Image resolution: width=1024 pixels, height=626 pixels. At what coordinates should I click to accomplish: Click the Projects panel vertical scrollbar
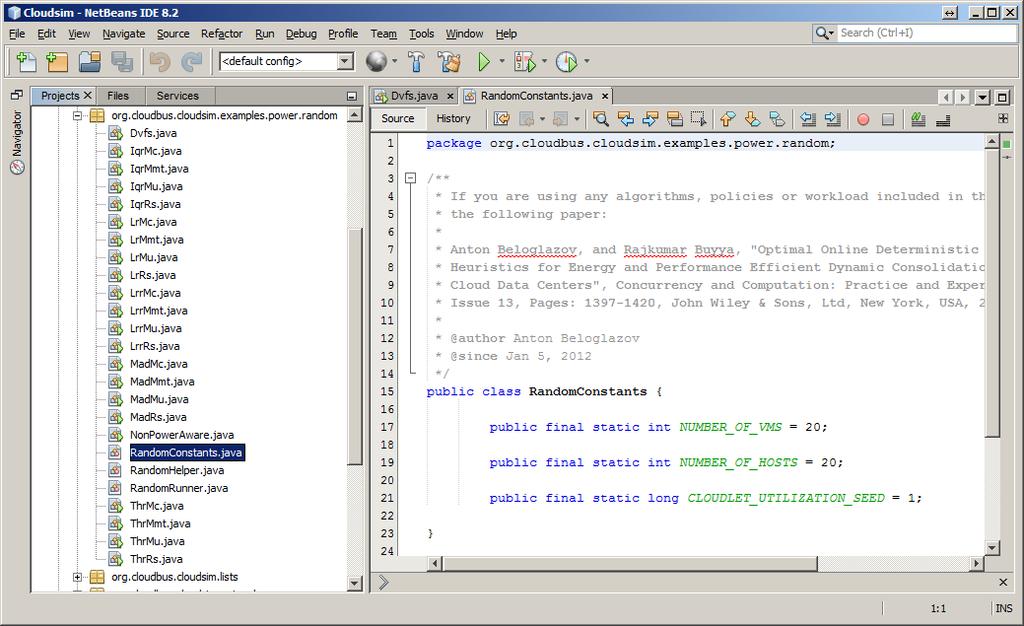[355, 349]
